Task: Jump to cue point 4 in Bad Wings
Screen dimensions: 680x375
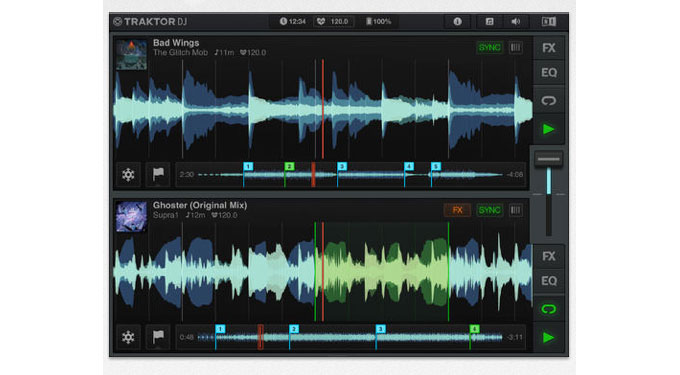Action: point(409,166)
